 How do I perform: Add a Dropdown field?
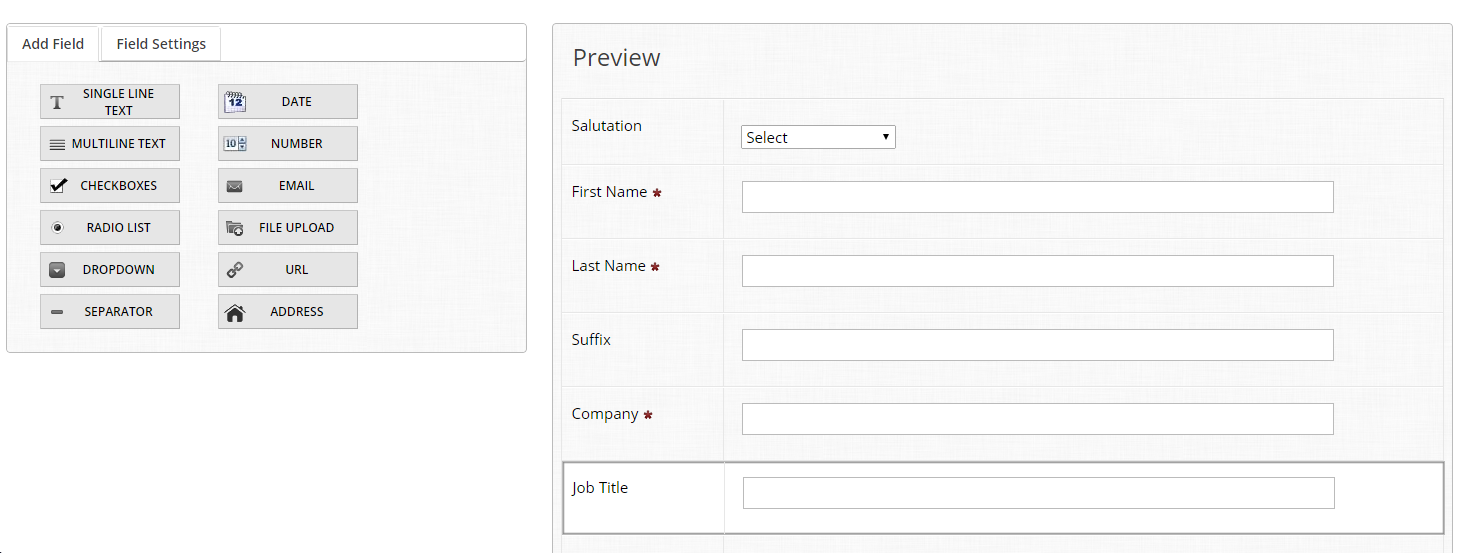110,270
